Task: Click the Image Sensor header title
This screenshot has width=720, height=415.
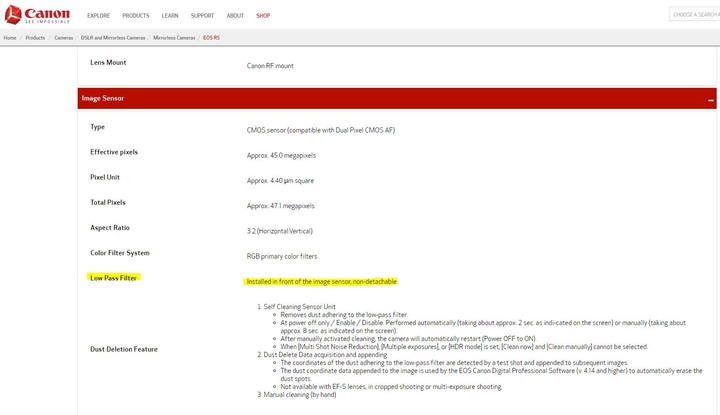Action: pos(103,98)
